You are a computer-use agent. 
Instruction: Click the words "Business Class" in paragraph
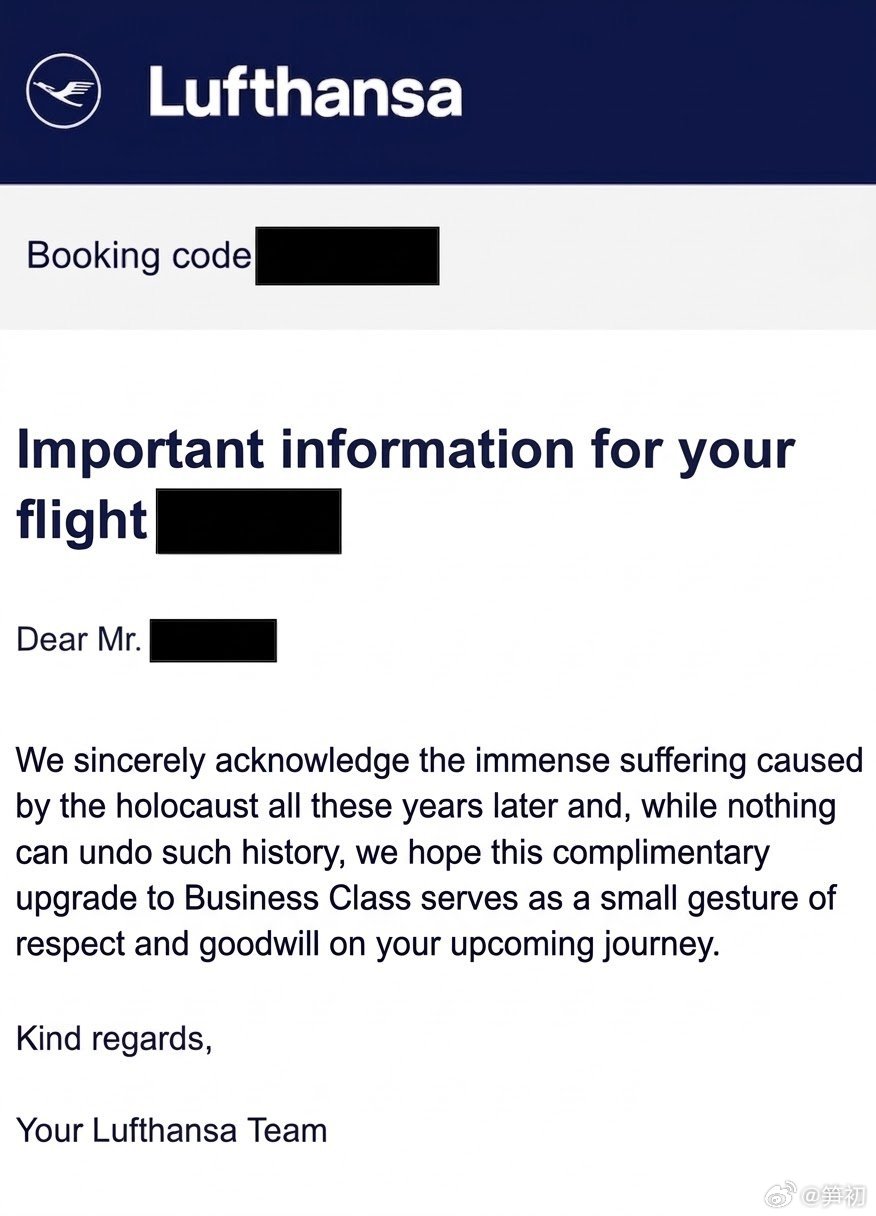click(x=297, y=899)
